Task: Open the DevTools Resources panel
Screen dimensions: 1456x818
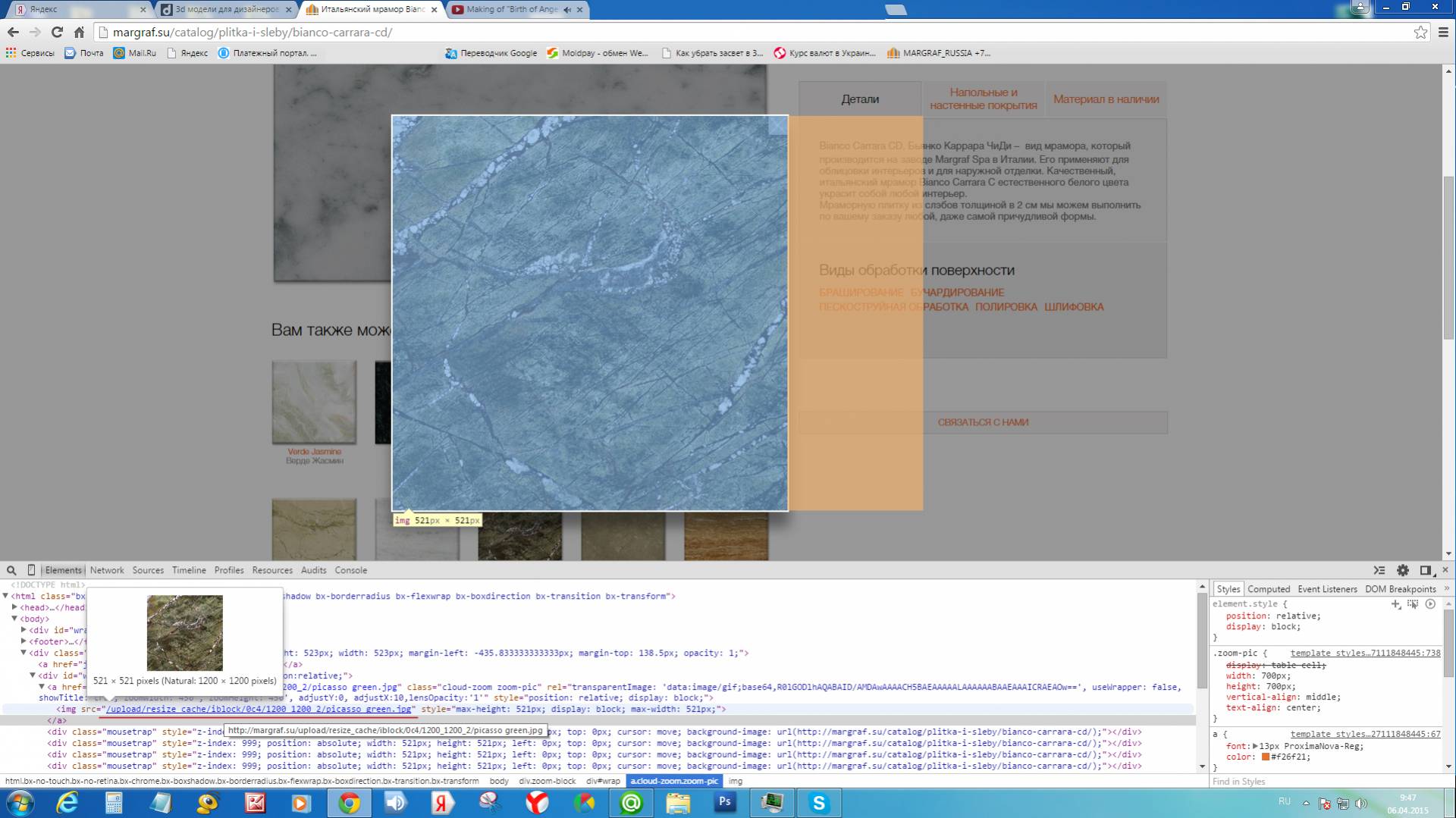Action: tap(272, 570)
